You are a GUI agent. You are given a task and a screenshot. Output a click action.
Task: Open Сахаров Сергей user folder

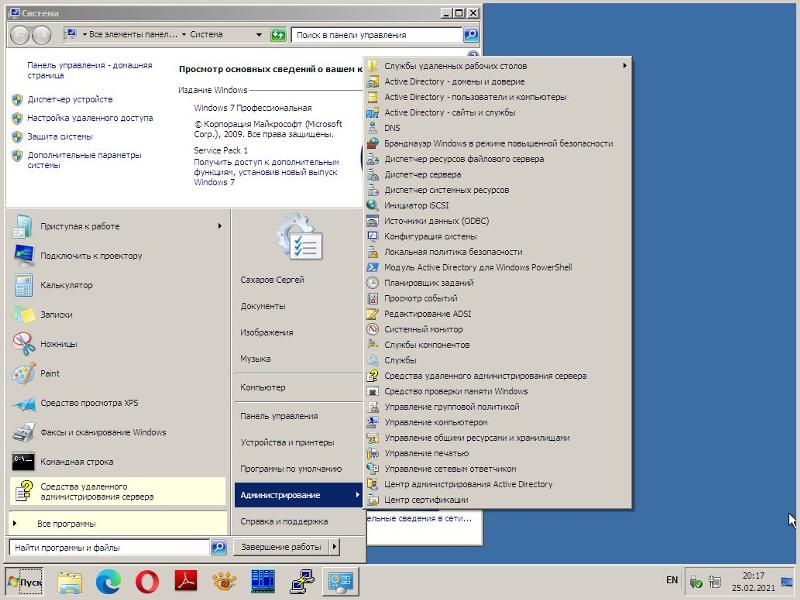coord(298,280)
